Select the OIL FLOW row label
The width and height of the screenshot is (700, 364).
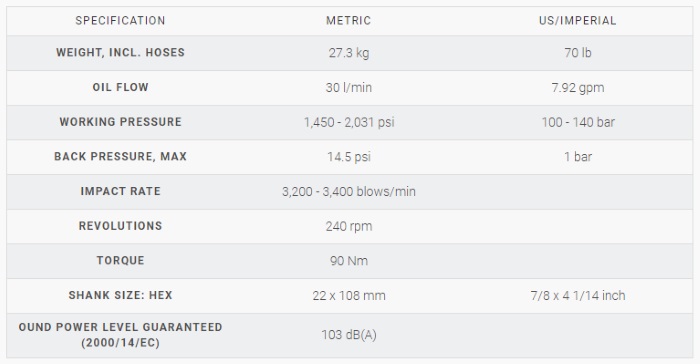pos(120,87)
